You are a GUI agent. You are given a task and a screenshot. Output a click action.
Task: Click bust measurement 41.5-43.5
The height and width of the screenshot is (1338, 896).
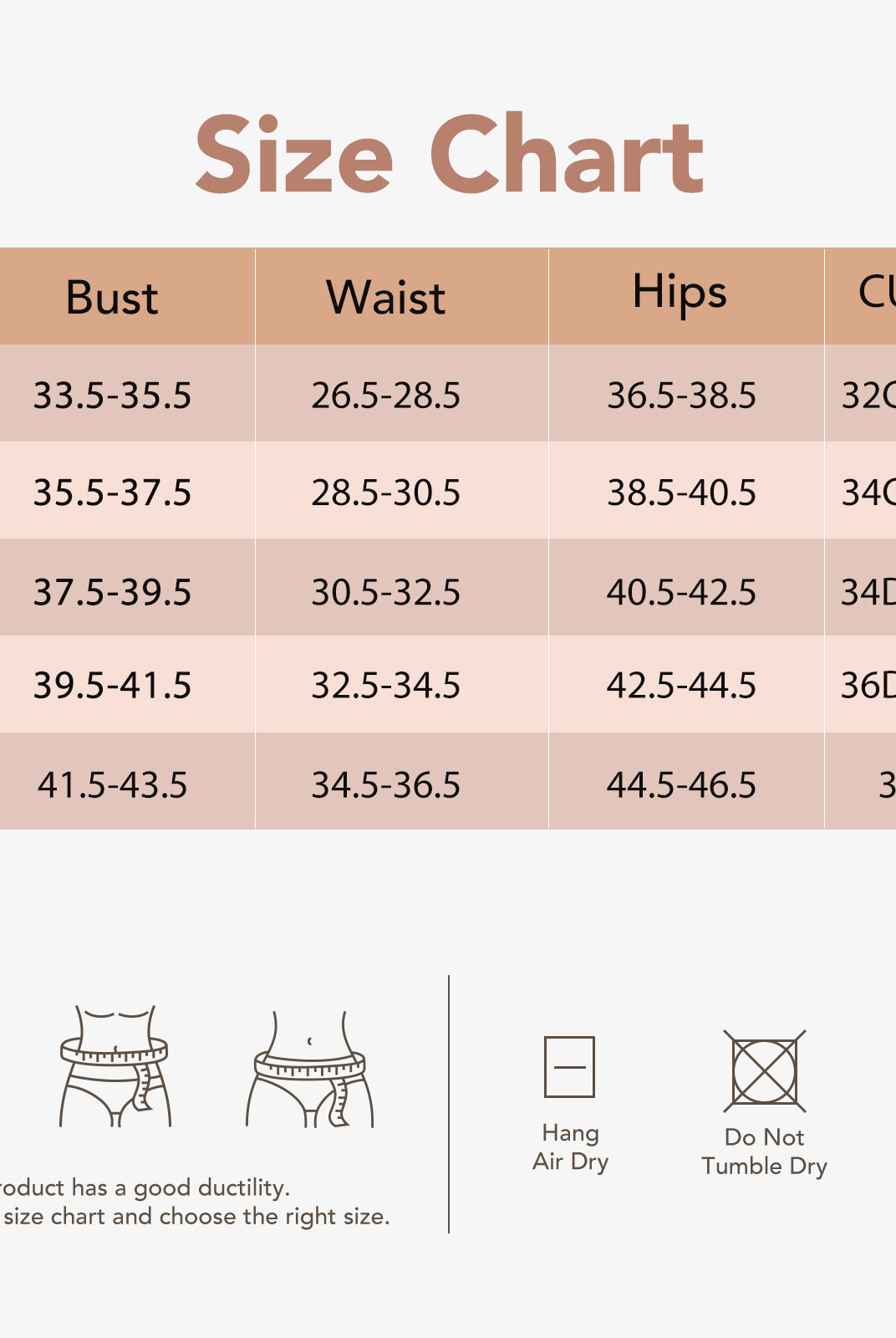[x=112, y=785]
